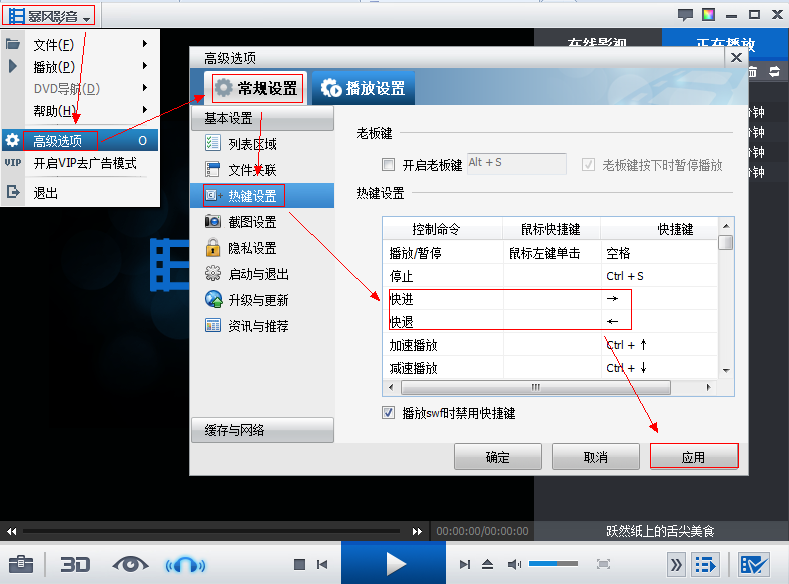789x584 pixels.
Task: Expand the DVD导航(D) submenu arrow
Action: point(145,88)
